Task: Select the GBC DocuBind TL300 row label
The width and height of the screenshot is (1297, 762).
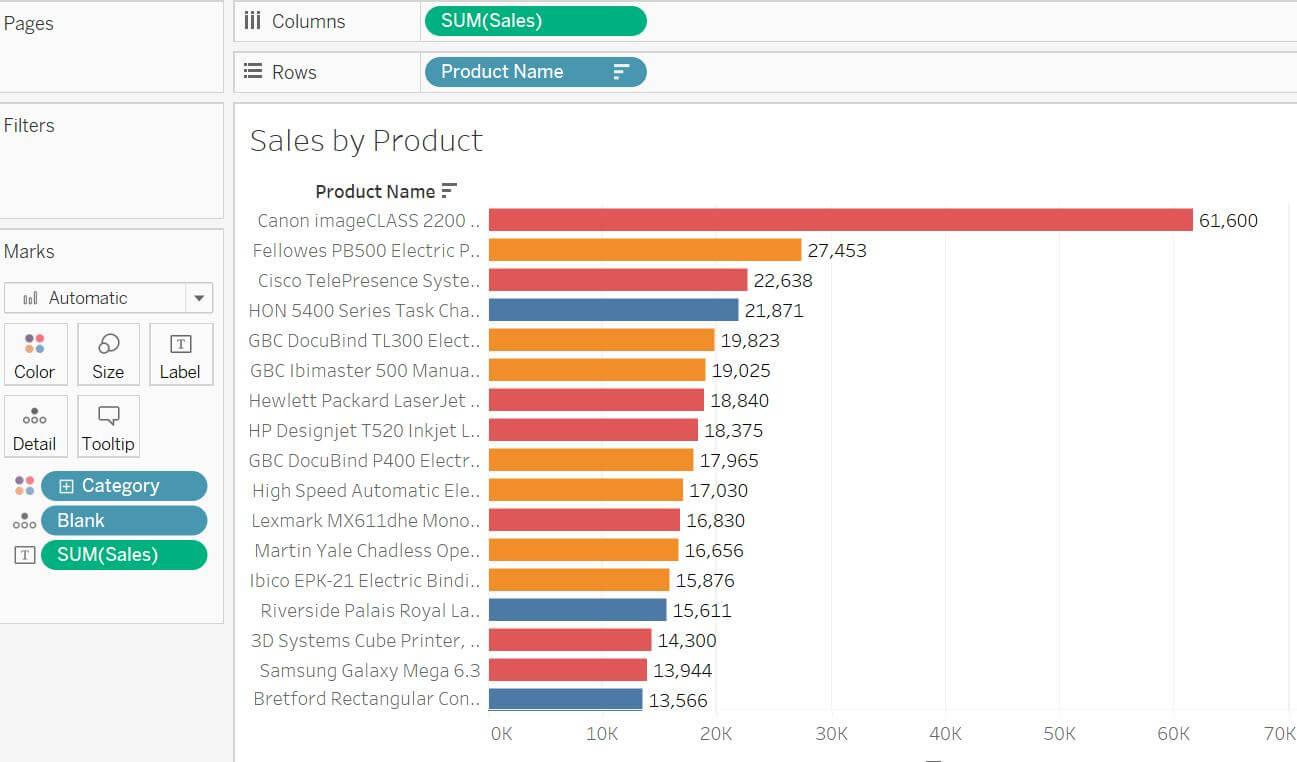Action: click(x=364, y=341)
